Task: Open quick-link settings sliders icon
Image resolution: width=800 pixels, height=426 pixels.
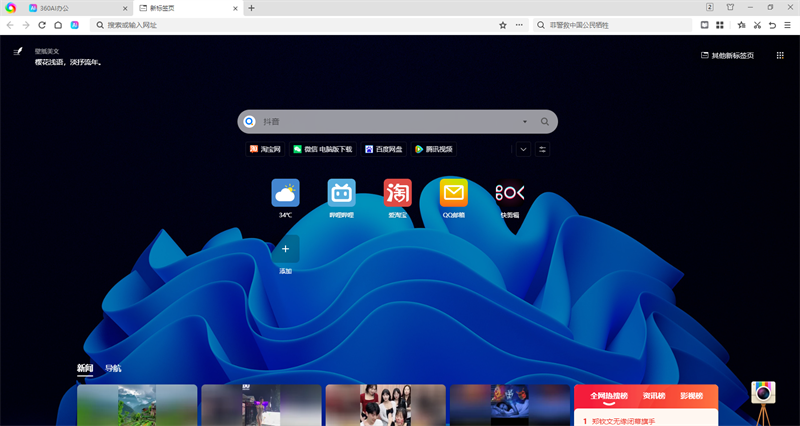Action: 543,149
